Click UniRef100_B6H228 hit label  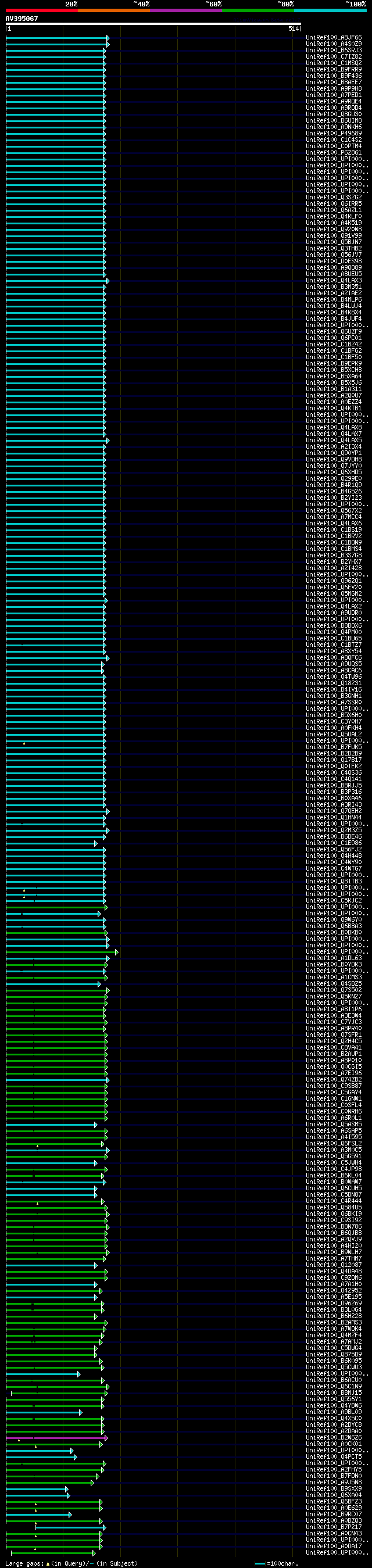tap(334, 1316)
